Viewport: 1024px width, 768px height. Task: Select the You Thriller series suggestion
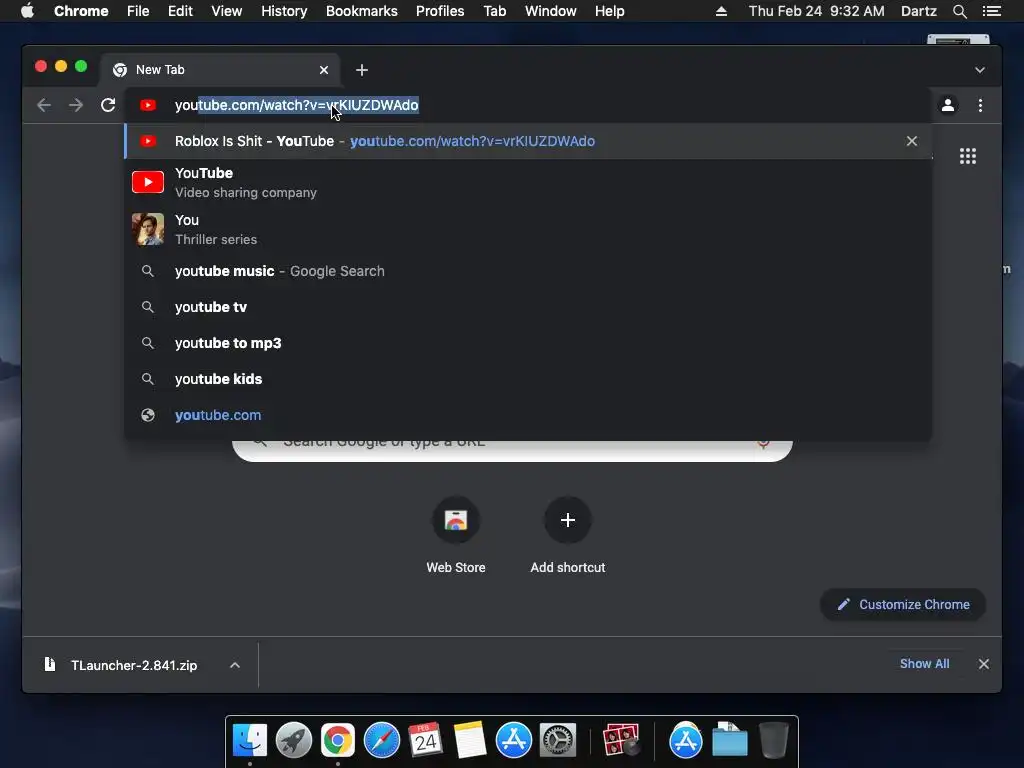point(528,229)
